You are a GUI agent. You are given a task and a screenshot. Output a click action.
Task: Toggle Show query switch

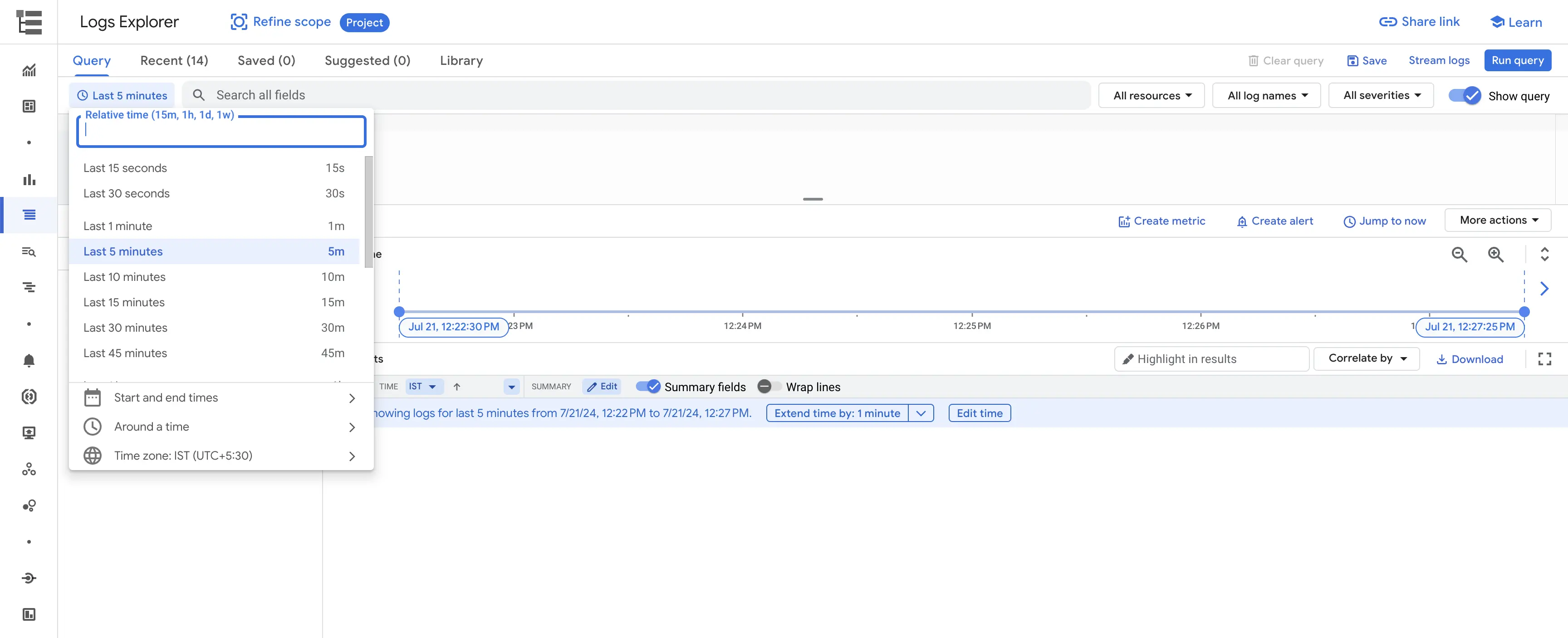tap(1464, 96)
